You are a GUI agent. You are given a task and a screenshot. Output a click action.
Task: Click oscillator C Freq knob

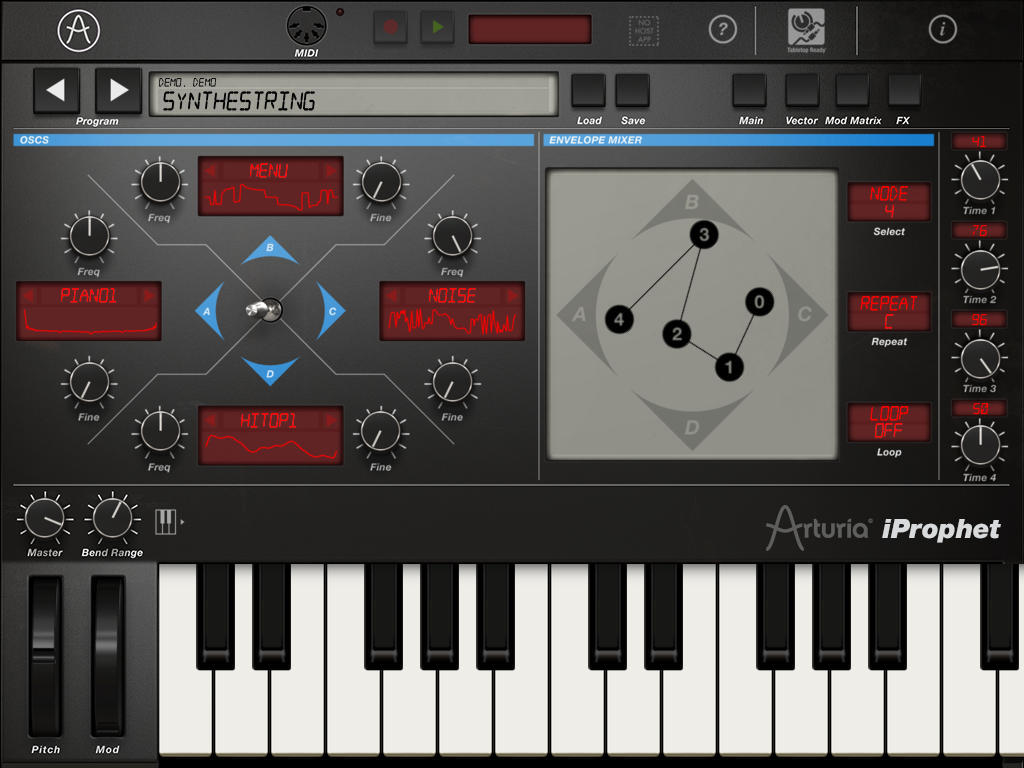click(x=452, y=236)
